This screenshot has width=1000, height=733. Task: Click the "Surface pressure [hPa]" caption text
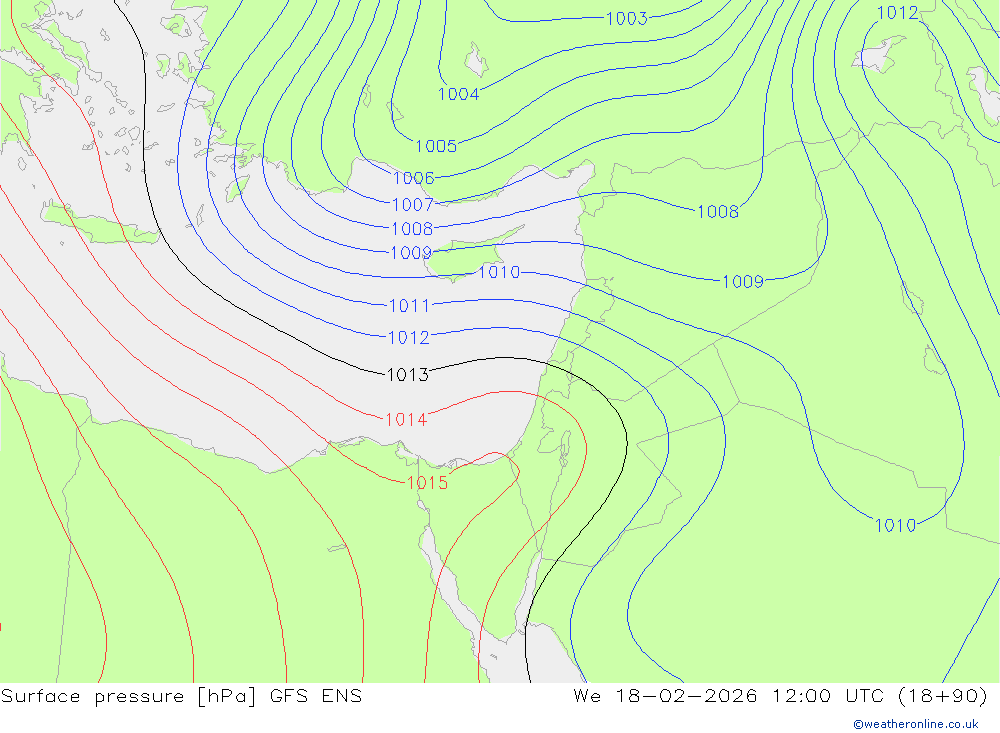[x=128, y=696]
